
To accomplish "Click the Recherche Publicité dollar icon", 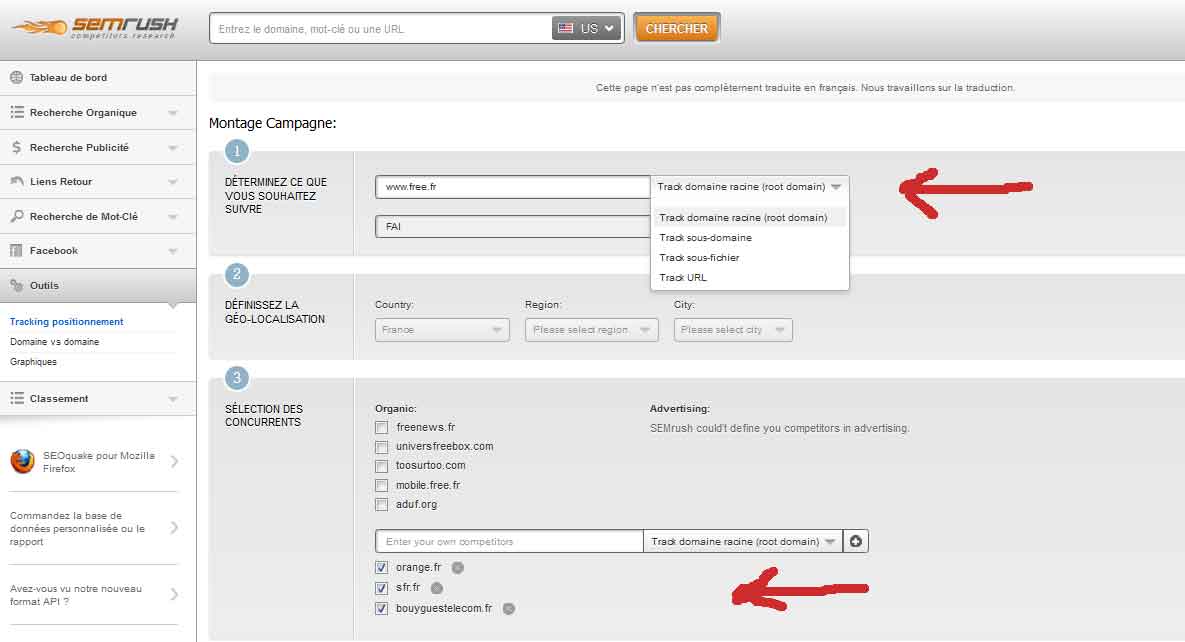I will 16,147.
